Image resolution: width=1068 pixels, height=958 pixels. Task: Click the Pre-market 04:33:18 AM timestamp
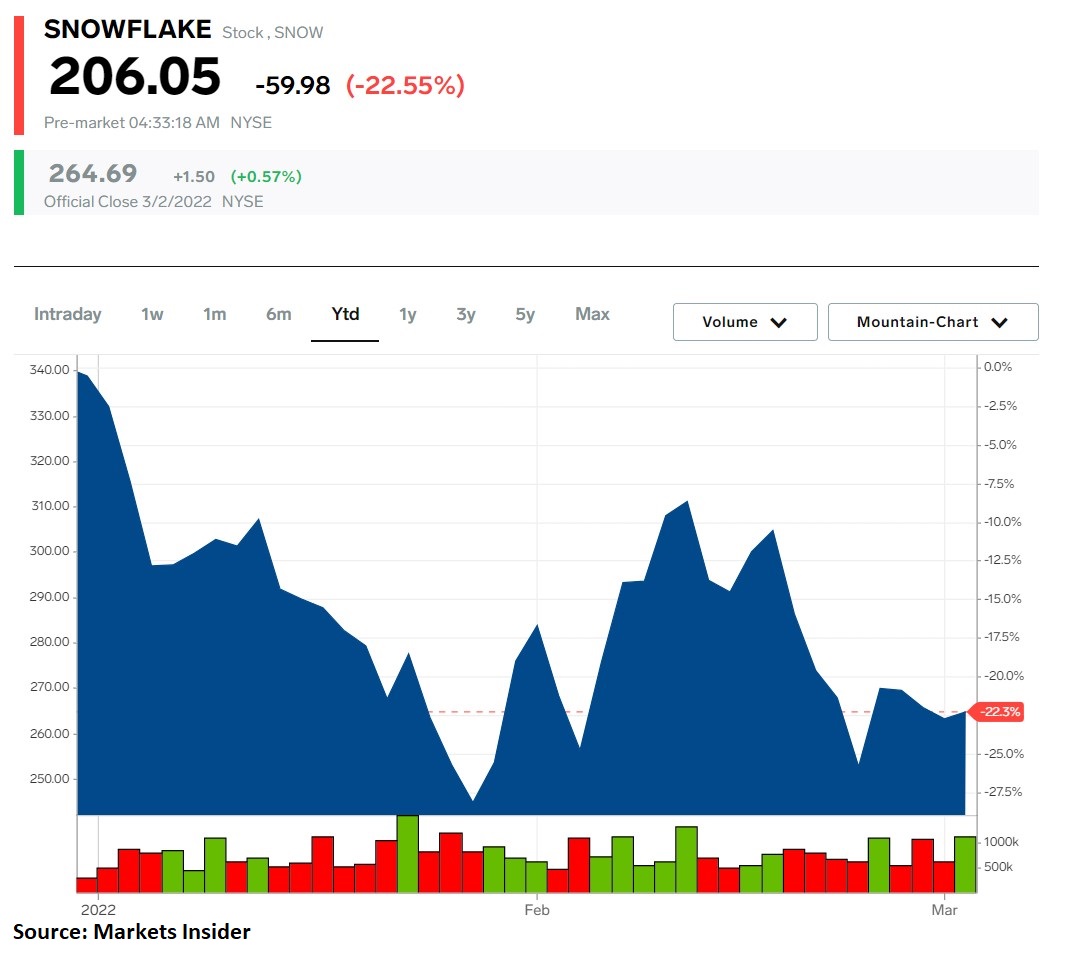[x=131, y=123]
